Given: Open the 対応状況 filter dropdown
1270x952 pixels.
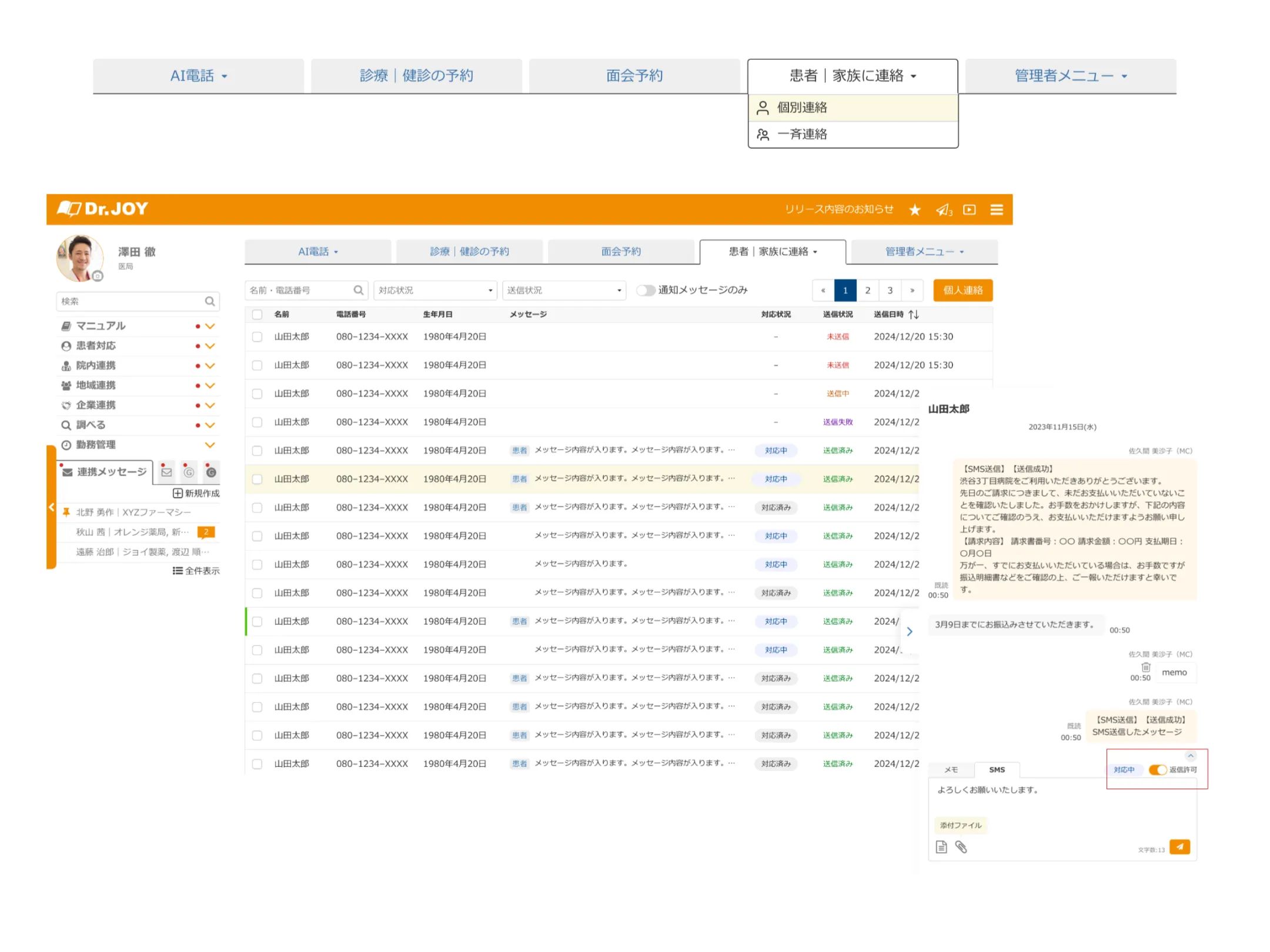Looking at the screenshot, I should (x=435, y=290).
